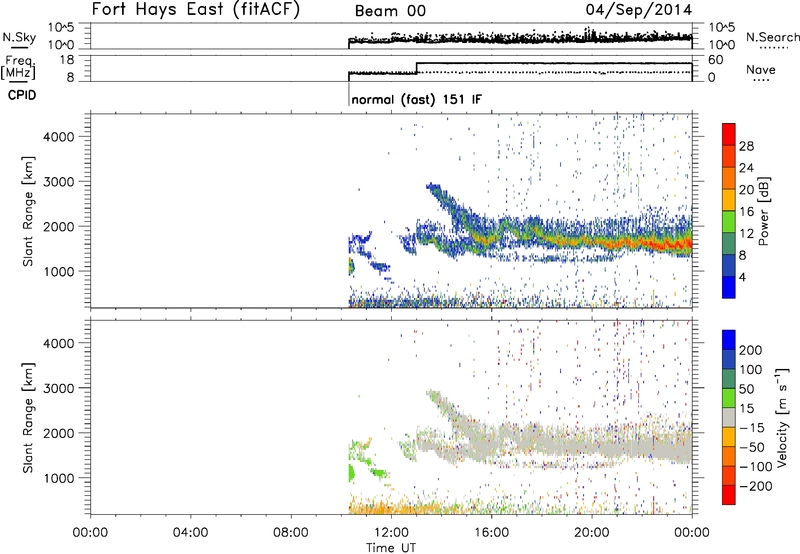Click the '16' power colorbar value
This screenshot has height=554, width=800.
(x=746, y=212)
